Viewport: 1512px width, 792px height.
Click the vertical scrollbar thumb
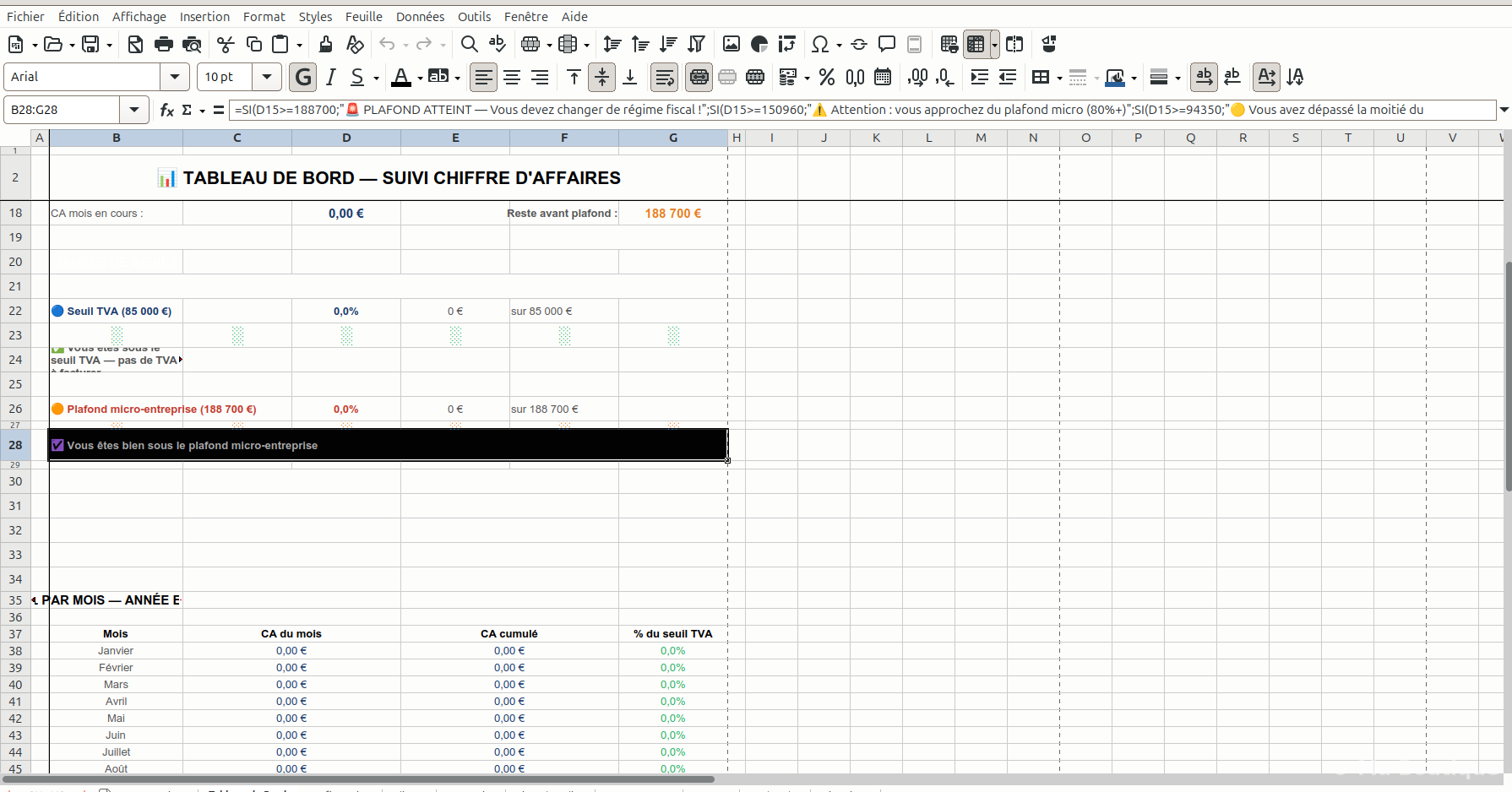tap(1508, 377)
